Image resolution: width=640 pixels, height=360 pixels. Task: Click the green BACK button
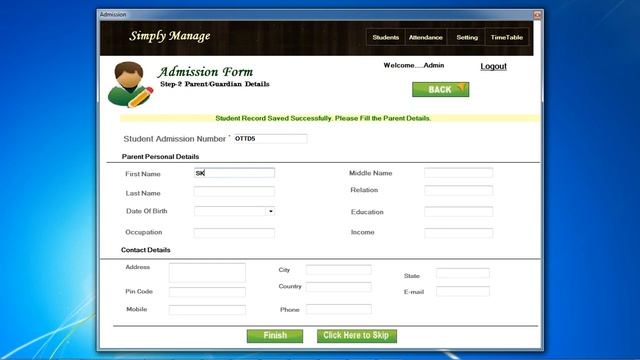click(x=440, y=89)
